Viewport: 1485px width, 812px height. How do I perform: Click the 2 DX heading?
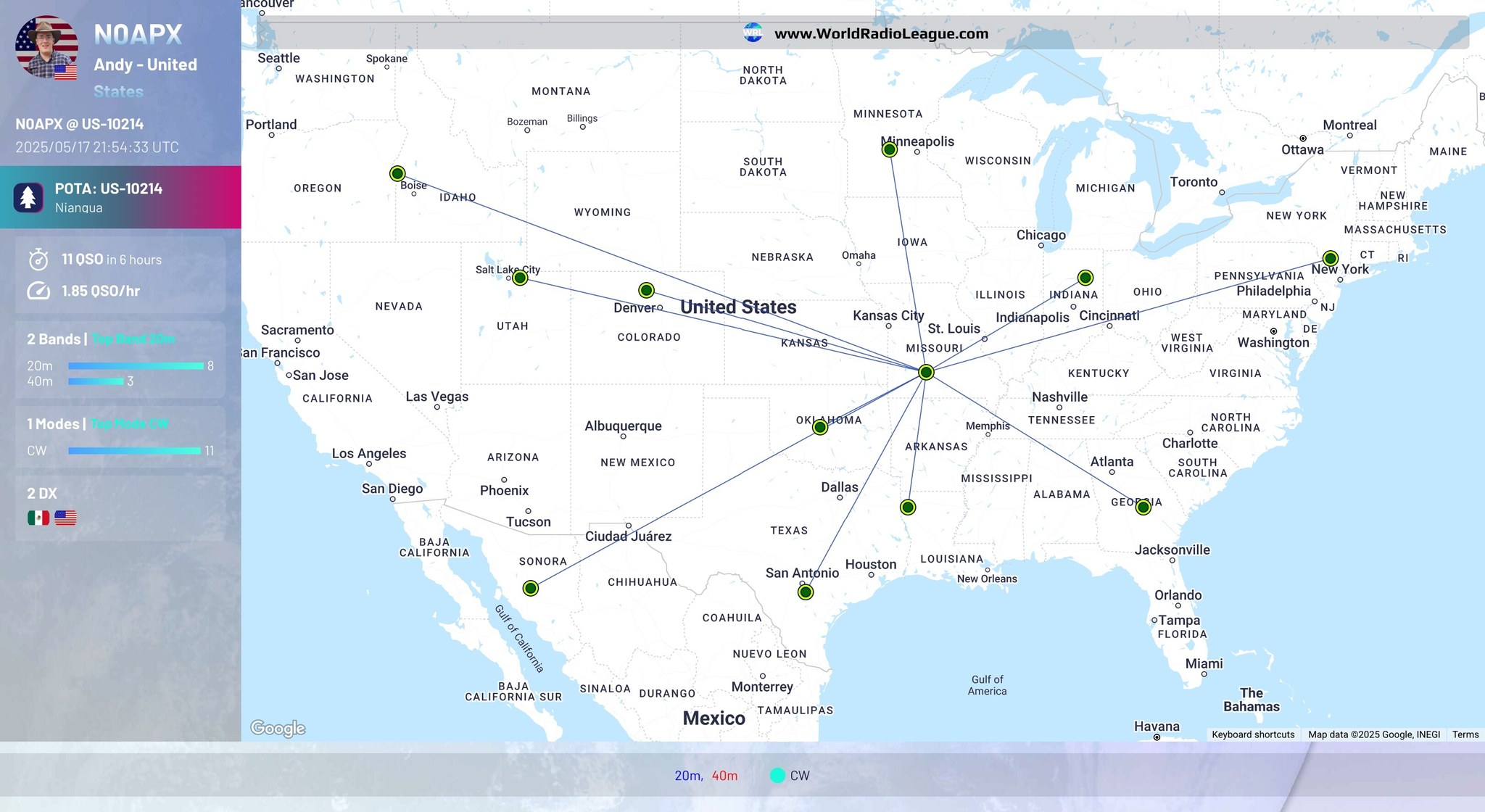point(42,493)
